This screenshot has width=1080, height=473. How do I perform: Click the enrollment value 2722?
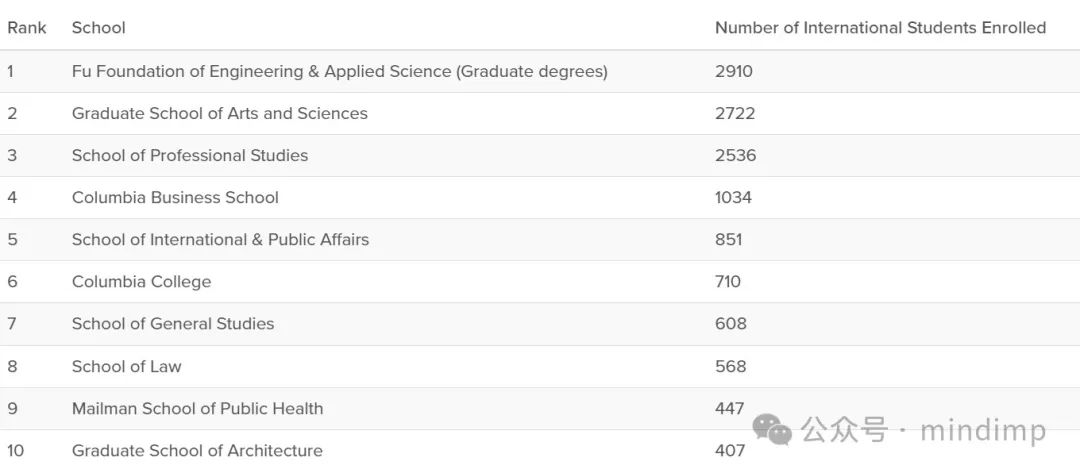tap(735, 113)
